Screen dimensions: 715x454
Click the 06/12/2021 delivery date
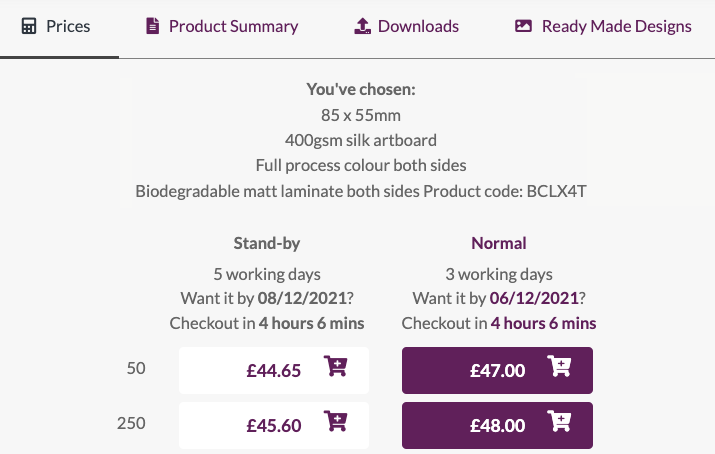[534, 298]
